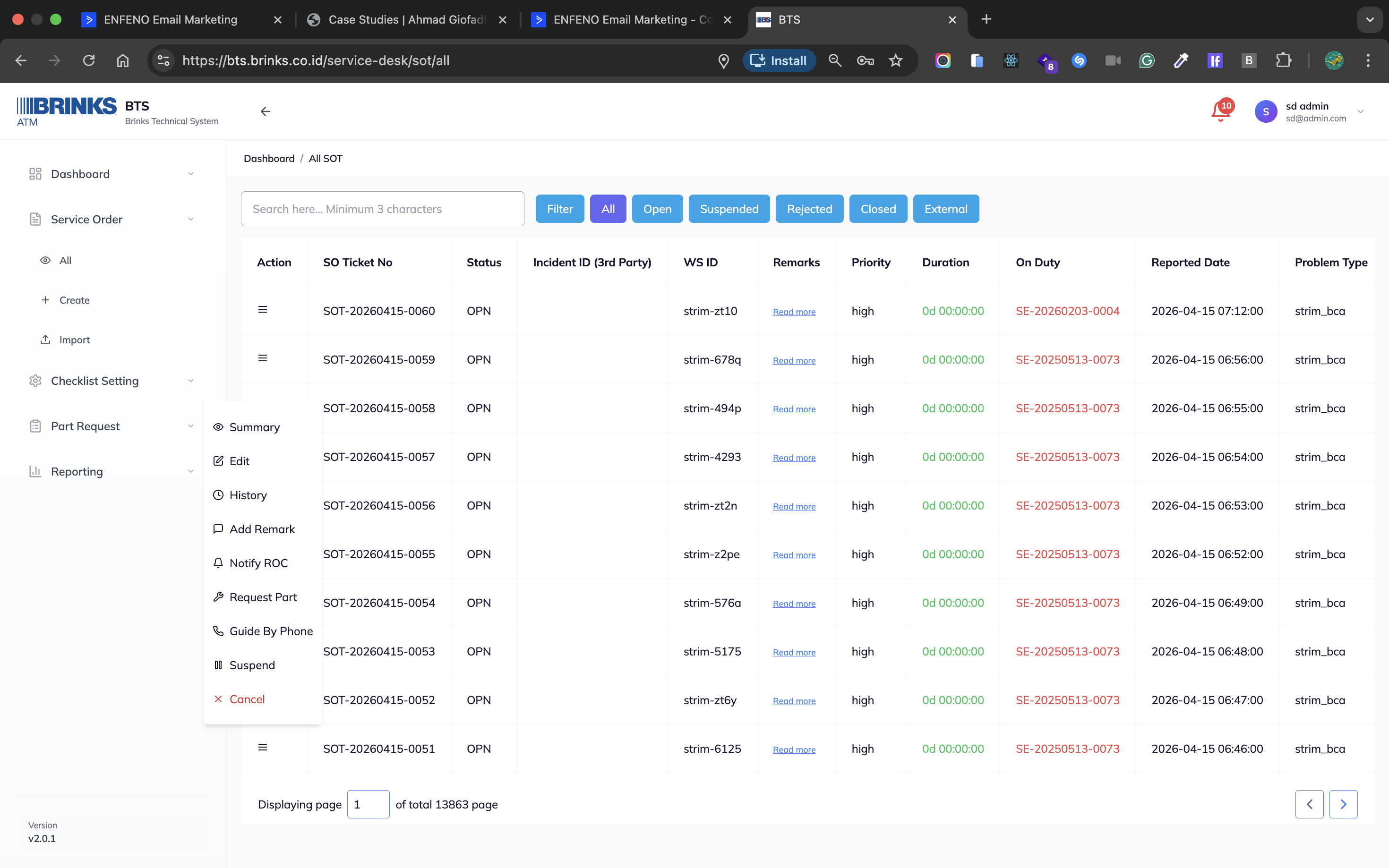Screen dimensions: 1389x868
Task: Go to next page arrow
Action: [1343, 804]
